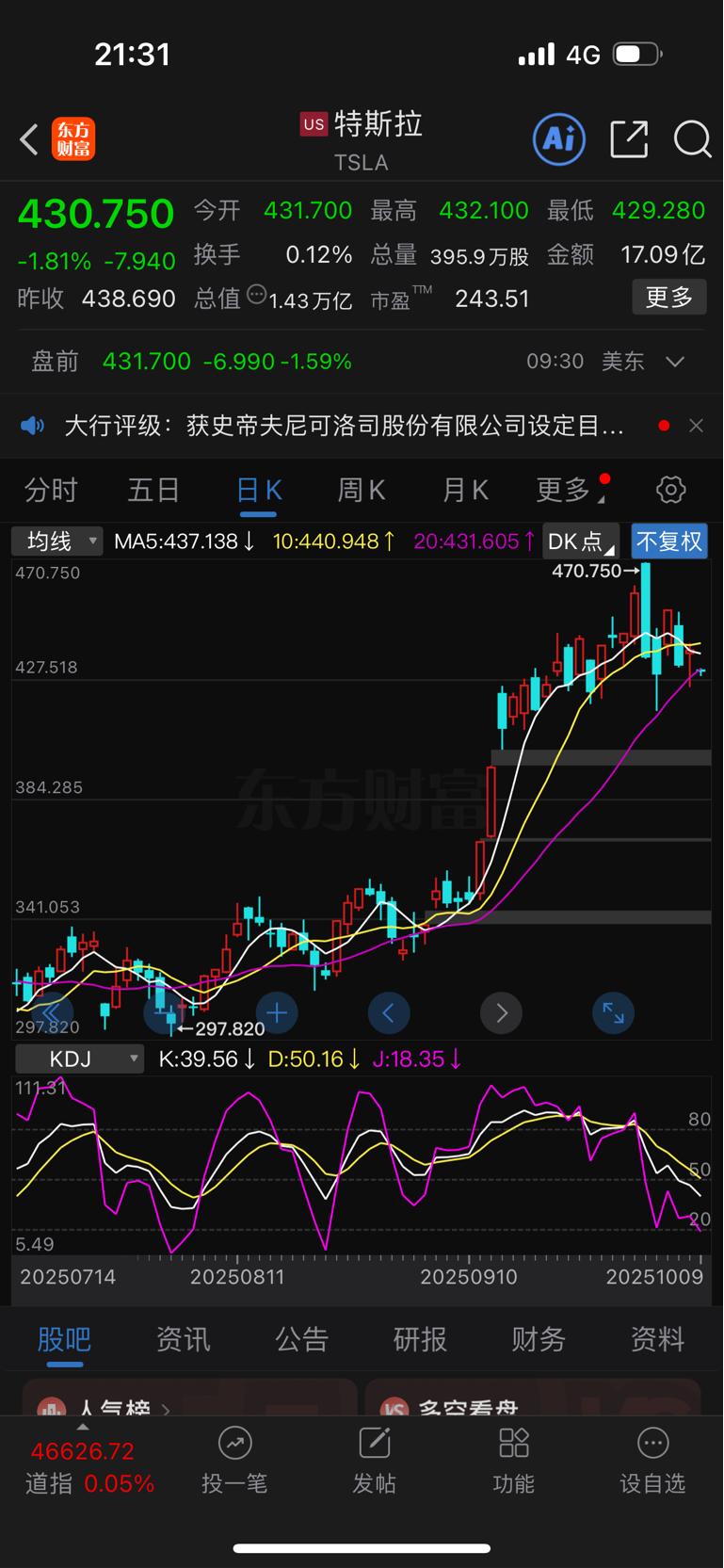
Task: Switch to 分时 chart tab
Action: pyautogui.click(x=51, y=490)
